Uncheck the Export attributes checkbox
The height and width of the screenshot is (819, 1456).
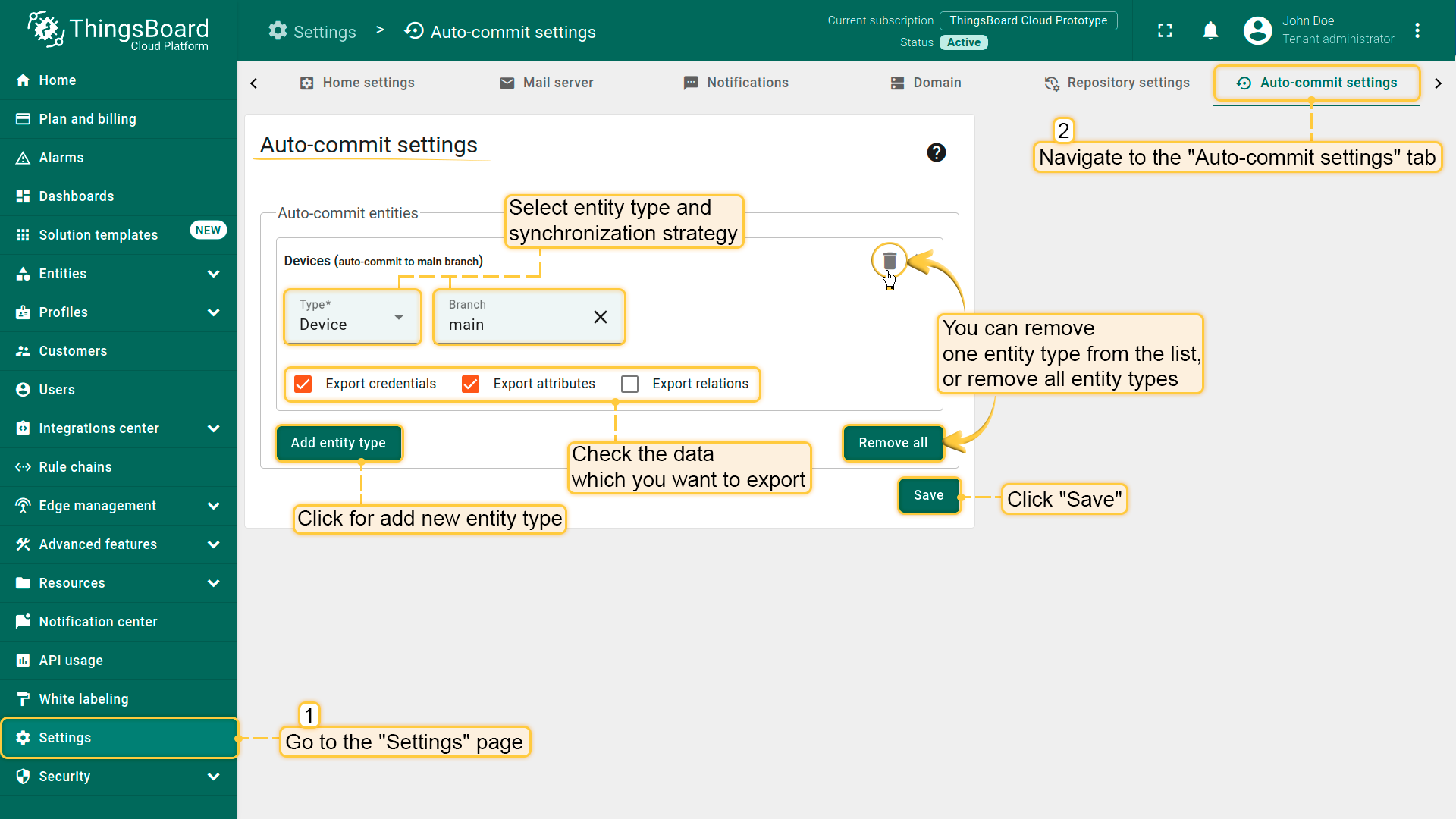470,384
